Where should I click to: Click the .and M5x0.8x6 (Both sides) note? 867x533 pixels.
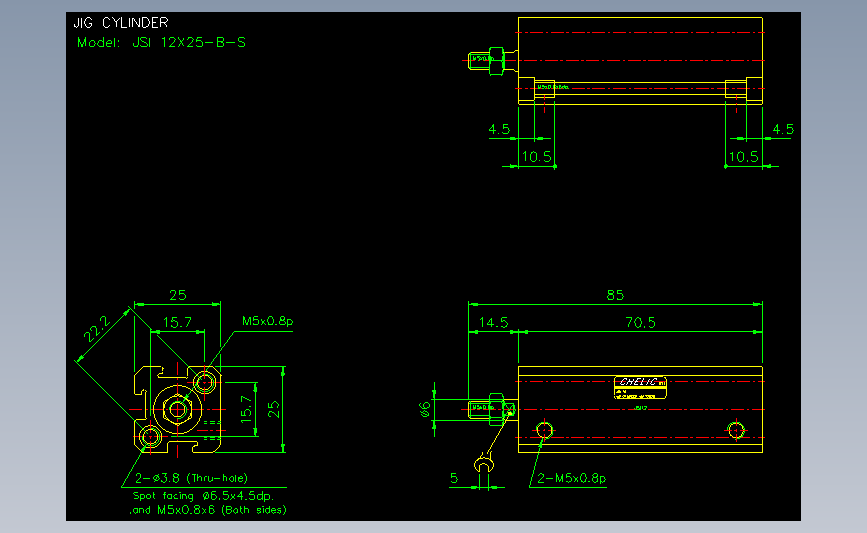tap(208, 510)
